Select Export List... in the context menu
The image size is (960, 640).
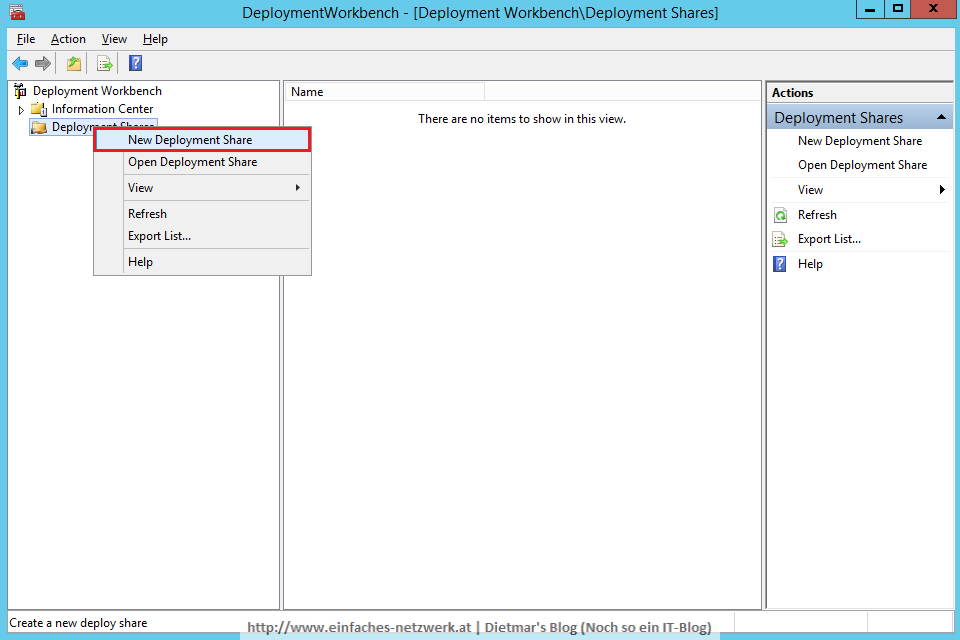[202, 236]
